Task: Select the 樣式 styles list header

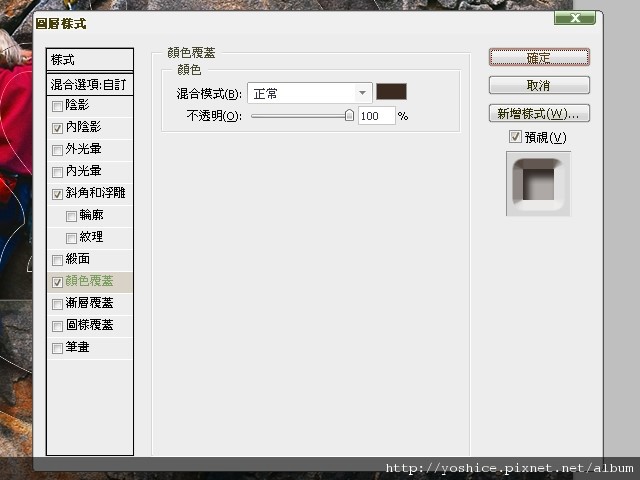Action: click(90, 60)
